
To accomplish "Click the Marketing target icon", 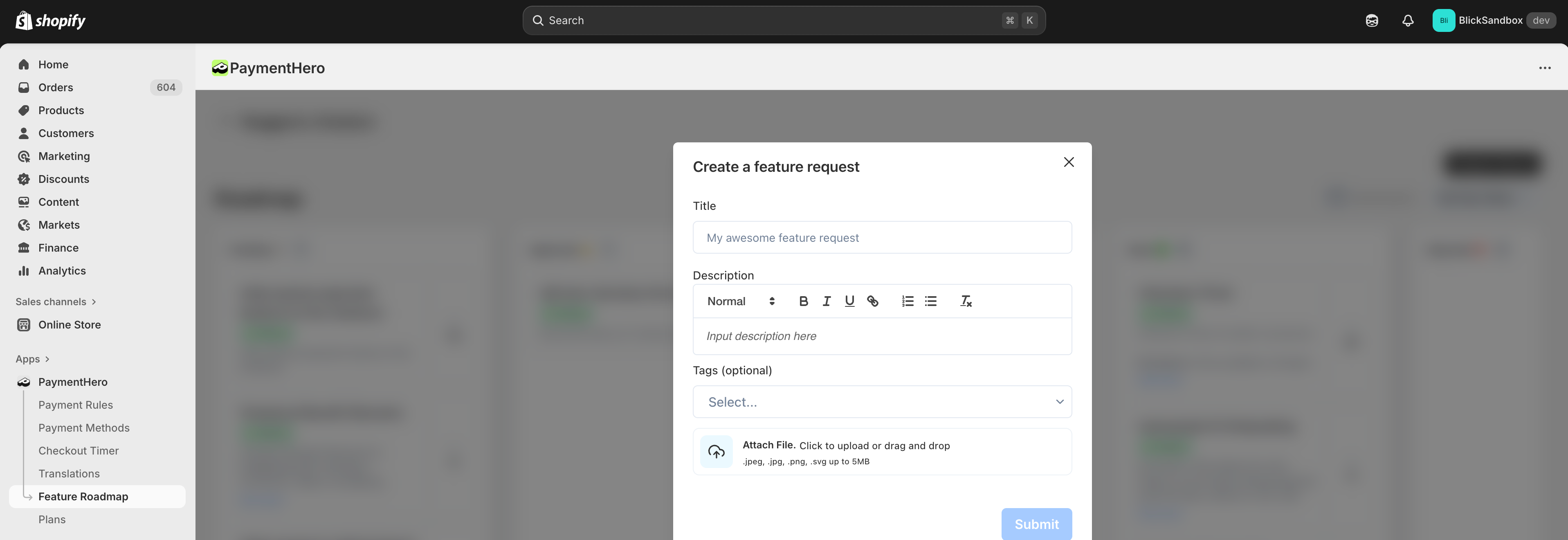I will coord(24,156).
